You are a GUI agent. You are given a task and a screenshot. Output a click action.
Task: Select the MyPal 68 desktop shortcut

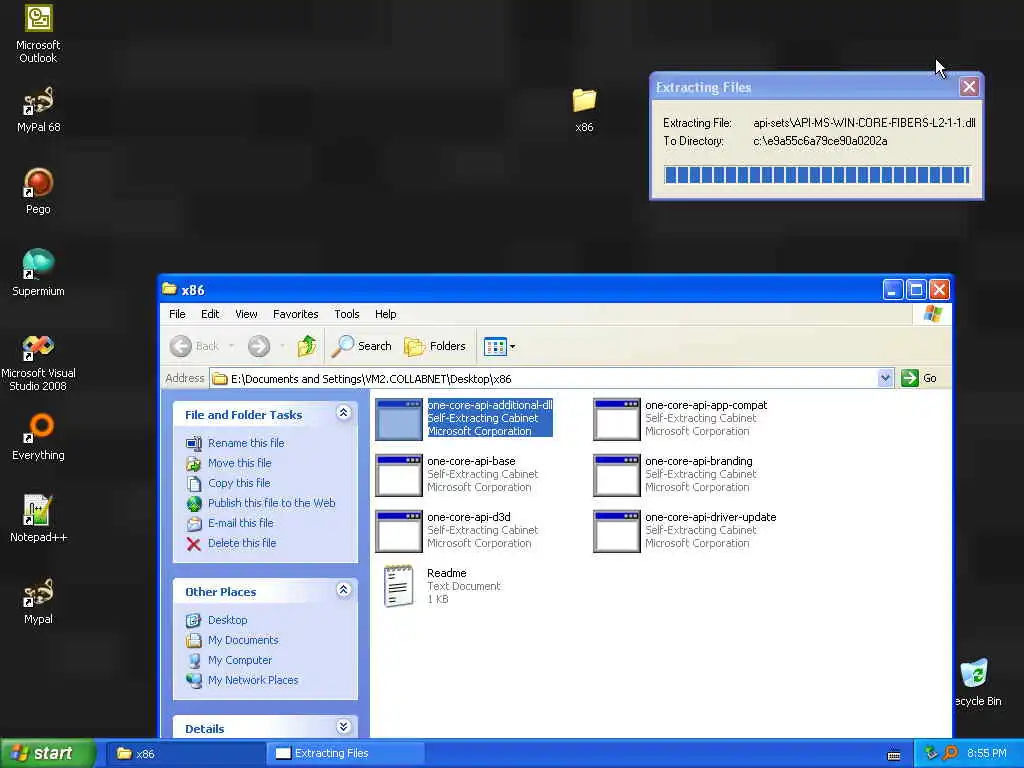tap(38, 109)
